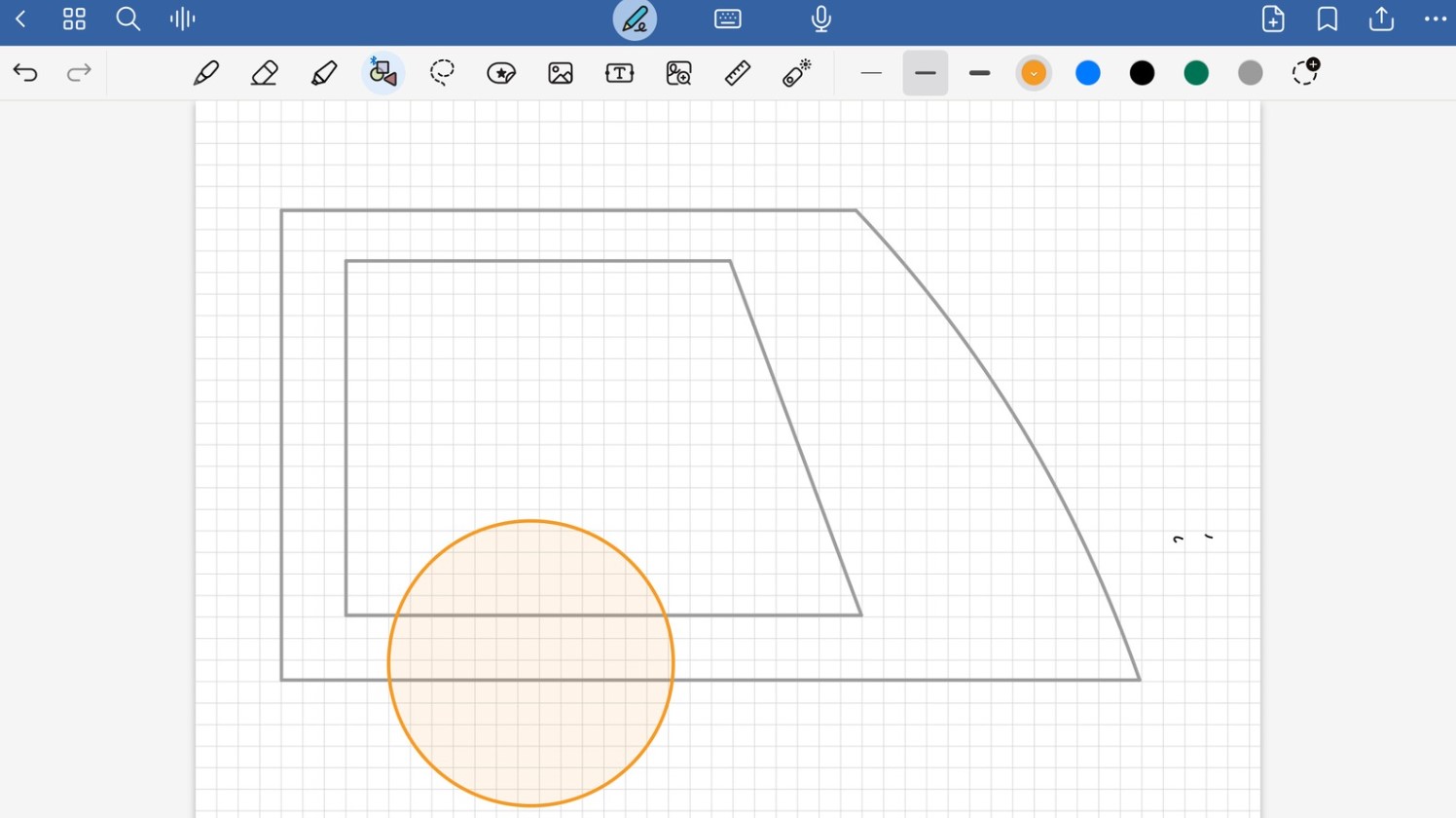This screenshot has width=1456, height=818.
Task: Select the Pen tool
Action: (206, 73)
